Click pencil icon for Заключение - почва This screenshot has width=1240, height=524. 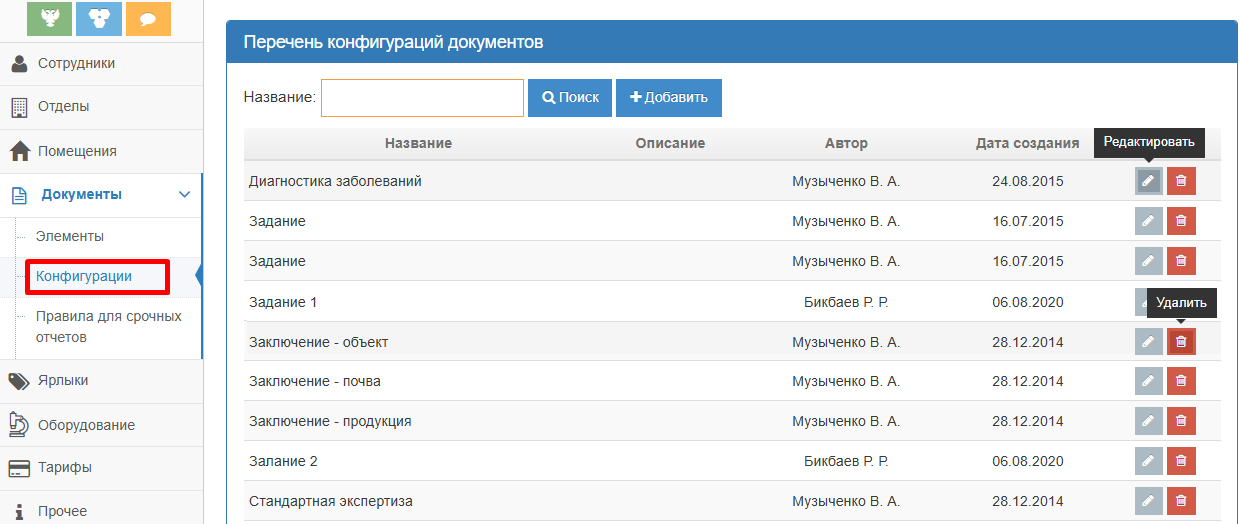(x=1148, y=381)
